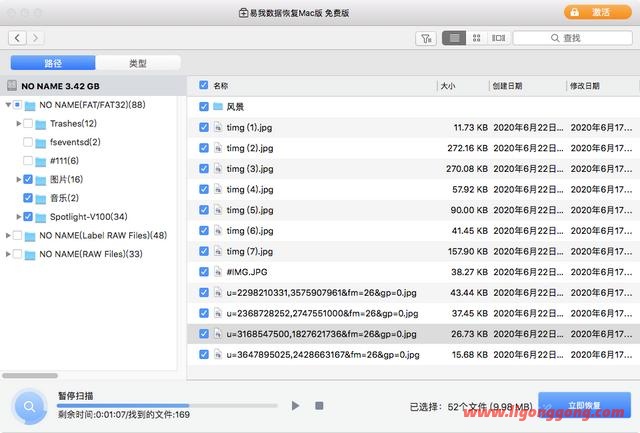Click the scan progress bar
Image resolution: width=640 pixels, height=433 pixels.
167,406
